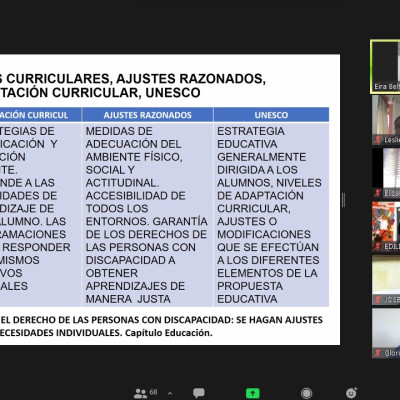Select Gloria's video thumbnail
Screen dimensions: 400x400
click(x=386, y=333)
